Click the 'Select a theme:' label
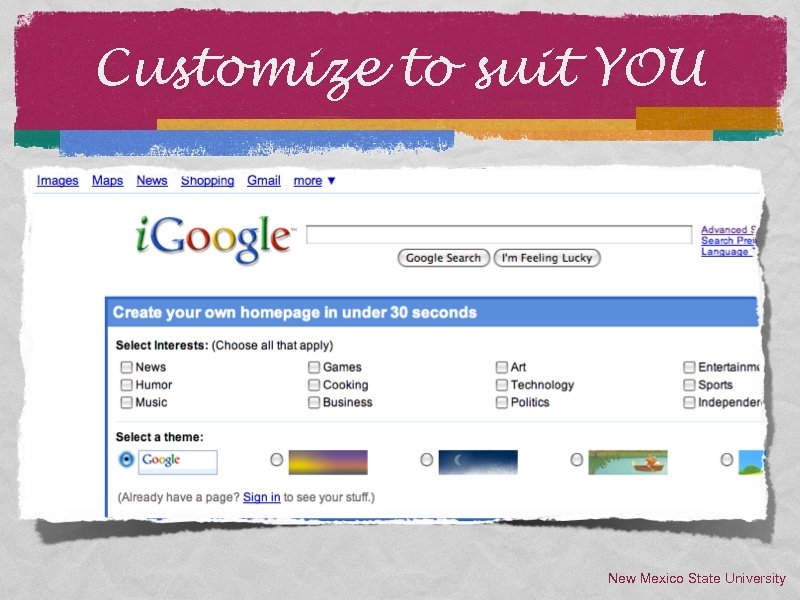Screen dimensions: 800x600 click(160, 437)
